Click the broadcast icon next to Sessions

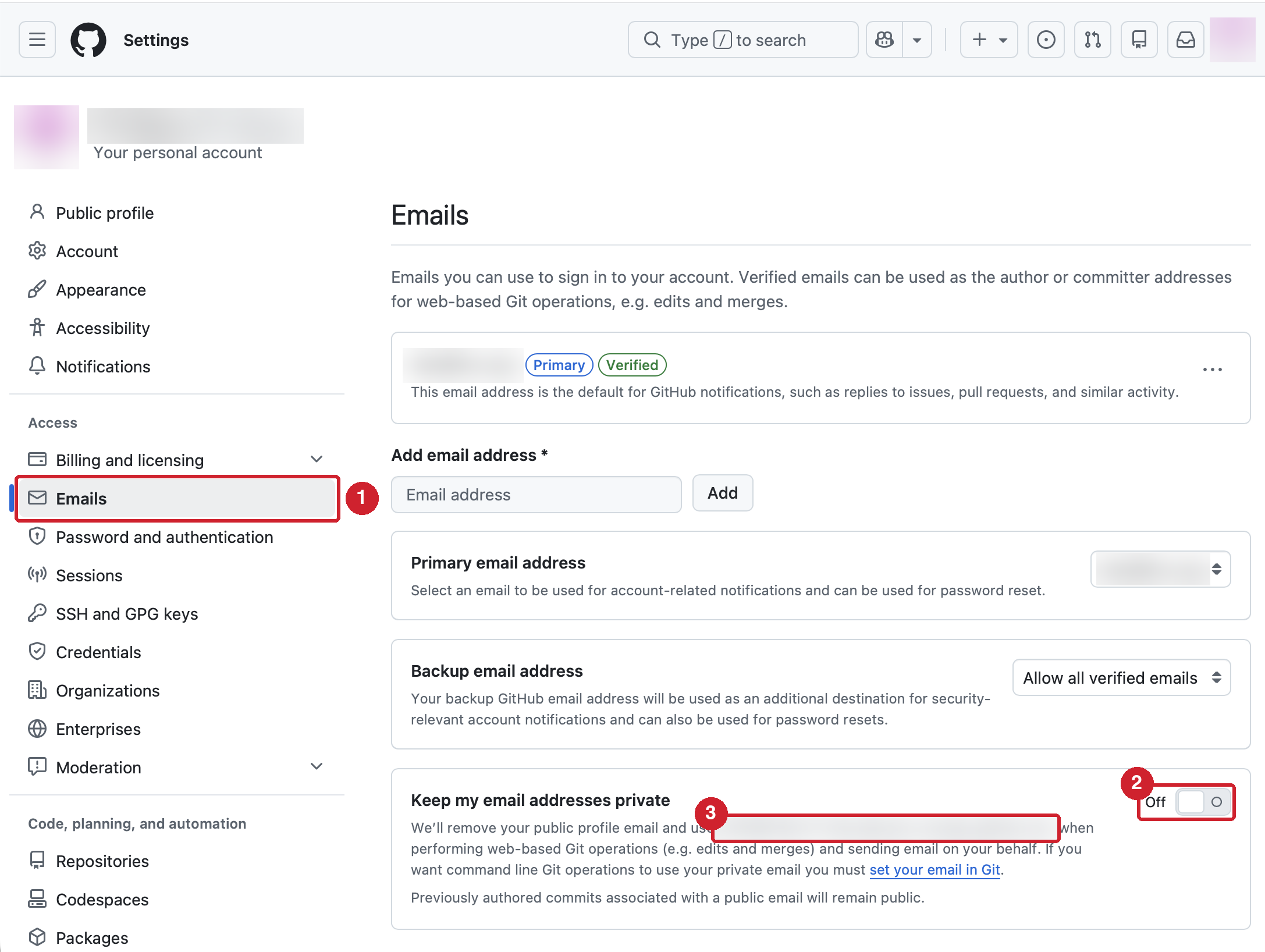[37, 574]
